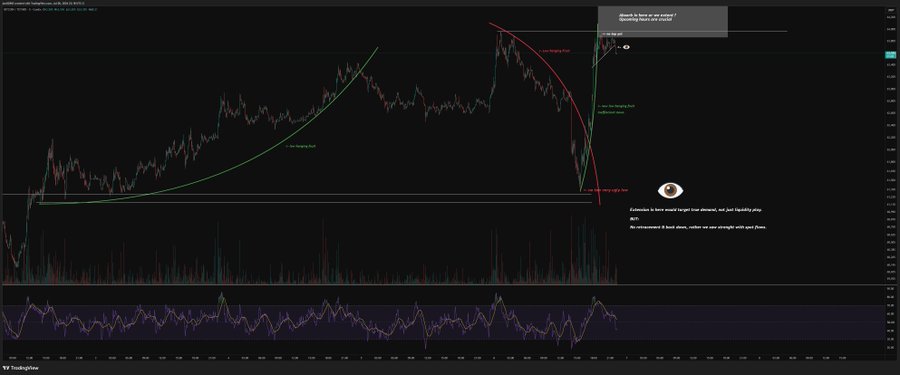Click the green 'inefficient move' label
Image resolution: width=900 pixels, height=375 pixels.
pos(610,113)
